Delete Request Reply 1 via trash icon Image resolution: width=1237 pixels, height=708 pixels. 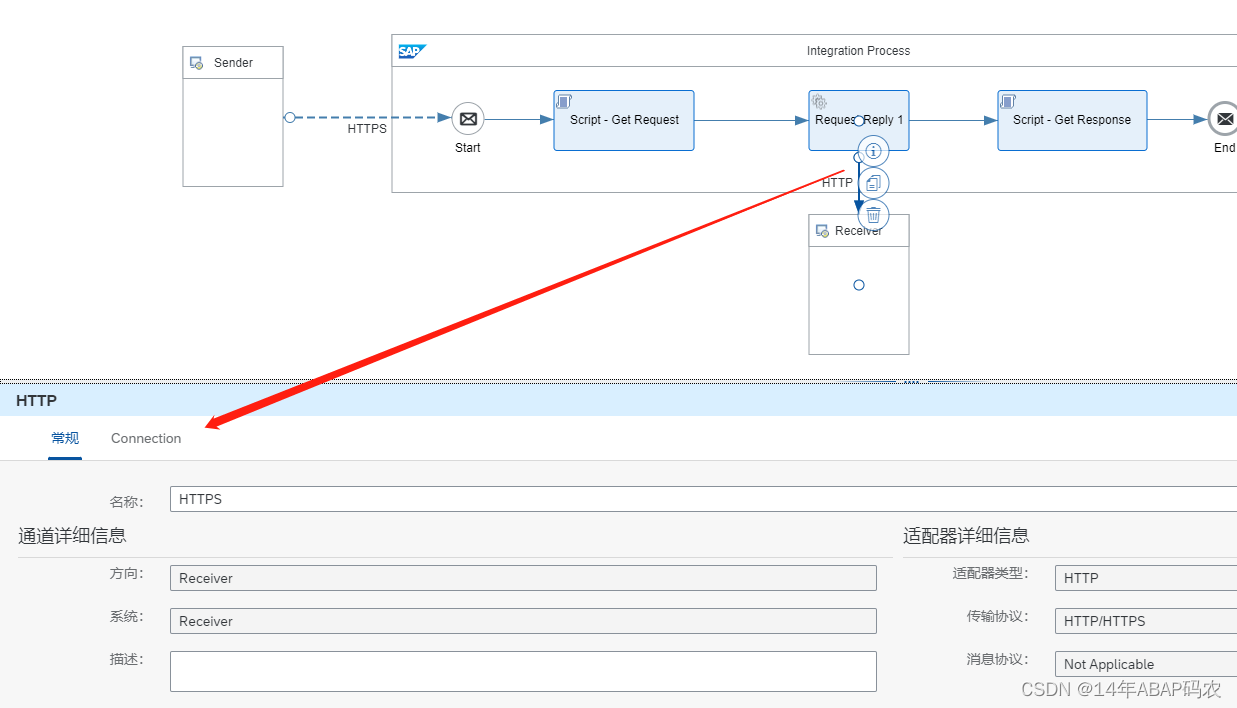coord(873,215)
